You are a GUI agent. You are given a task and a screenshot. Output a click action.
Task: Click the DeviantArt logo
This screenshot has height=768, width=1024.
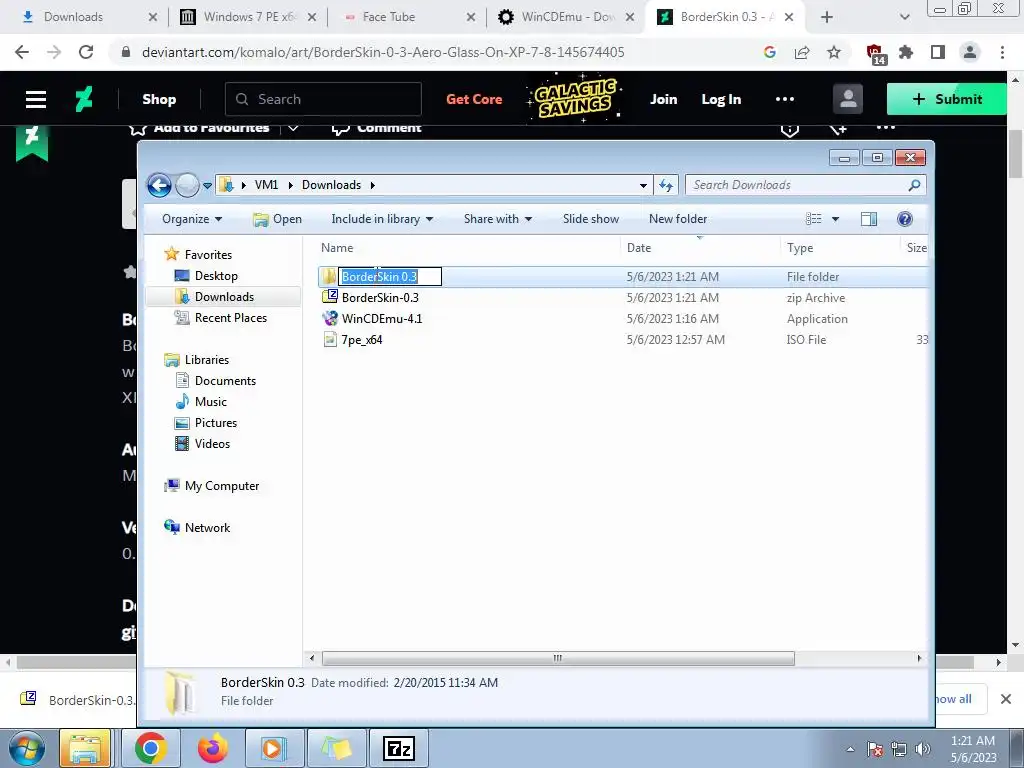click(x=84, y=99)
